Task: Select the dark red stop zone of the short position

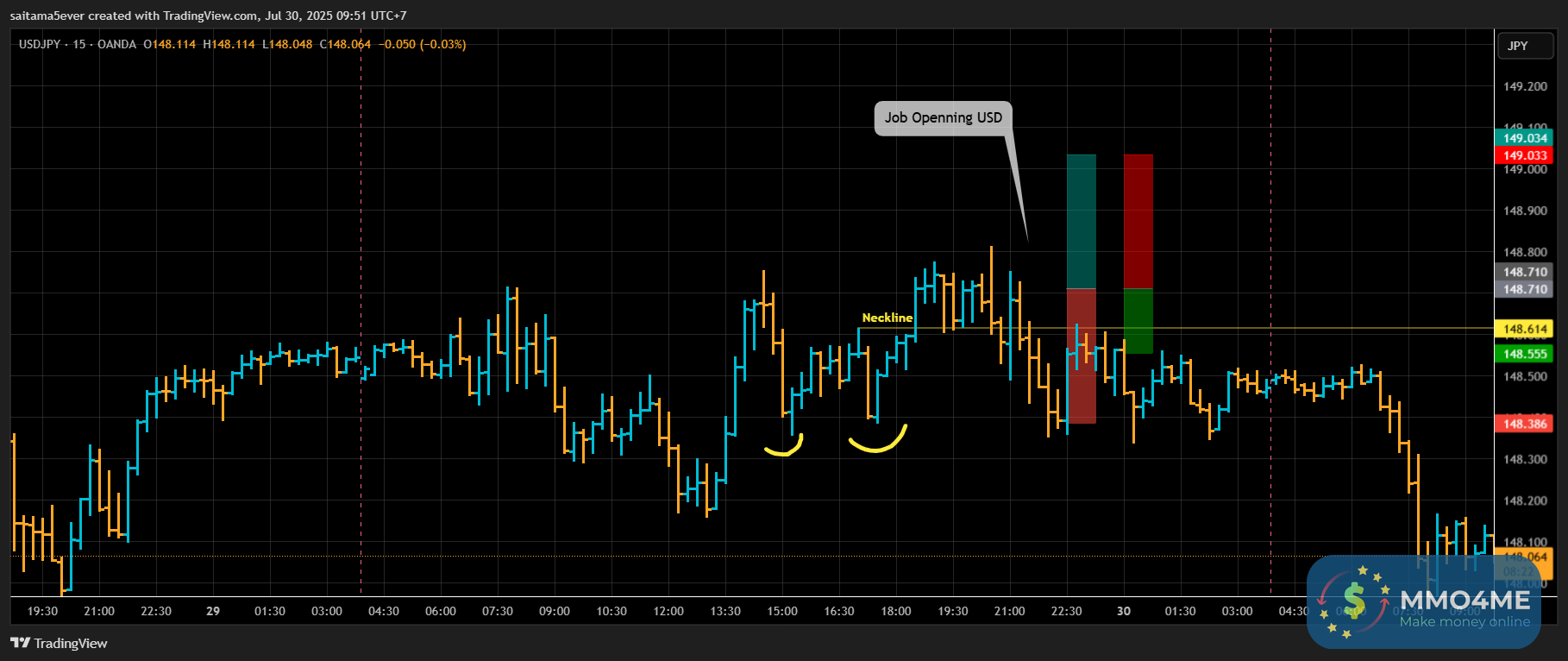Action: click(x=1138, y=222)
